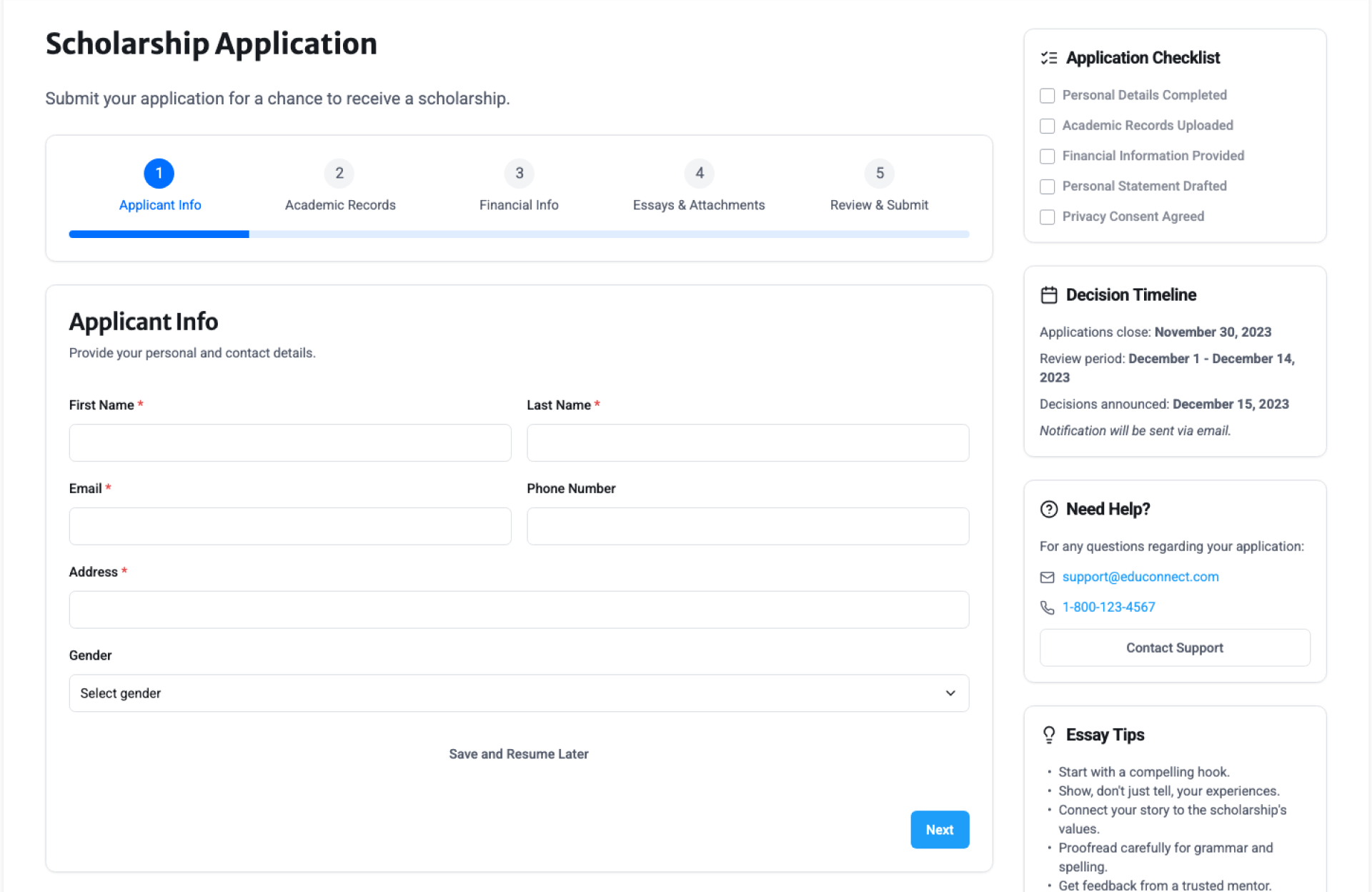Click the Application Checklist list icon
This screenshot has width=1372, height=892.
[1048, 58]
